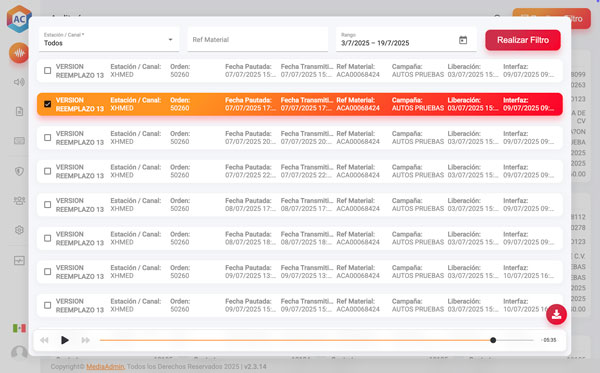Open the activity monitor sidebar icon
Screen dimensions: 600x373
[19, 261]
